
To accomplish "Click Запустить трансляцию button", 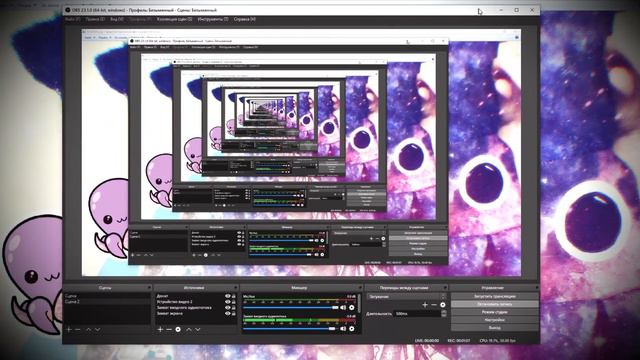I will (x=495, y=296).
